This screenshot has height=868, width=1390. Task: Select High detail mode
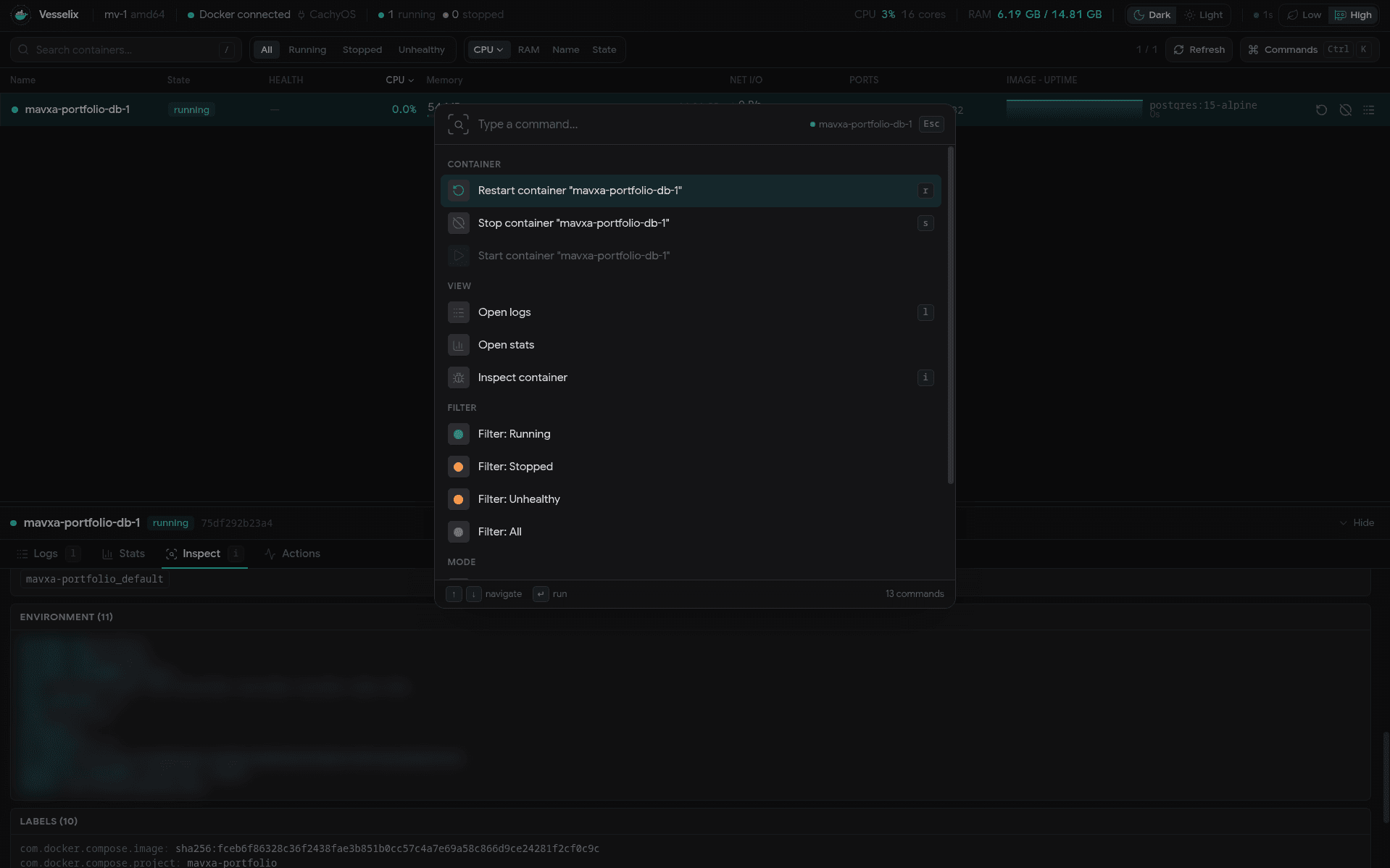(1353, 14)
